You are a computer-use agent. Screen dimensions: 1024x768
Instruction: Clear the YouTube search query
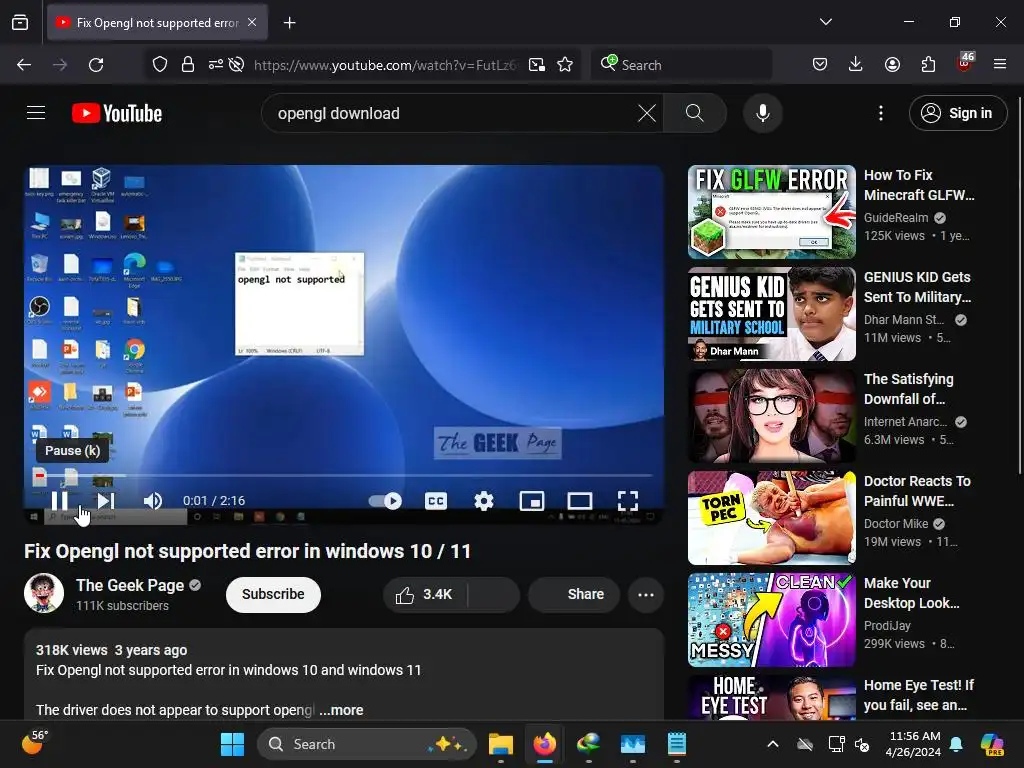click(x=647, y=113)
